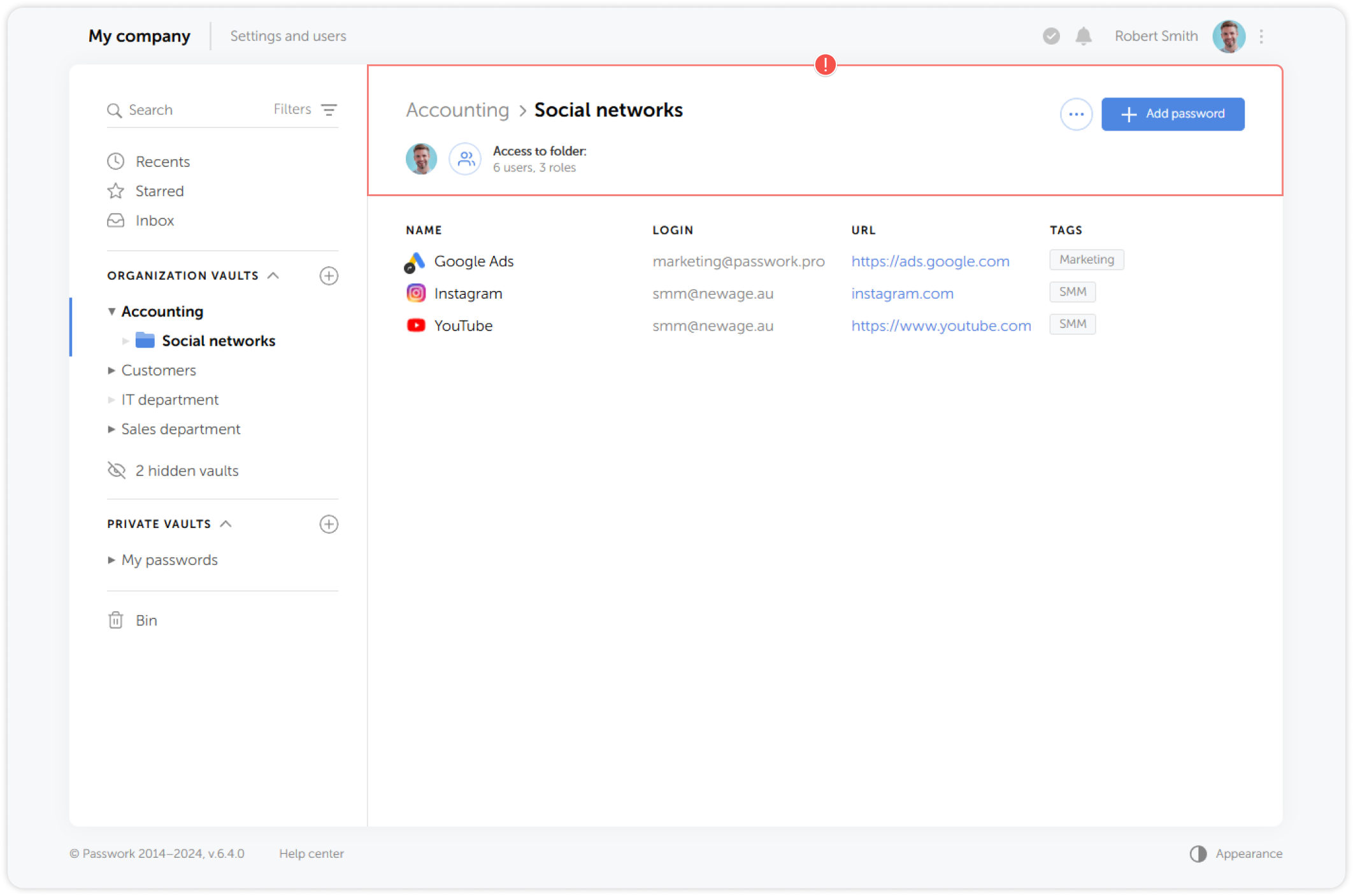Add a new organization vault with plus icon
This screenshot has width=1353, height=896.
(329, 276)
